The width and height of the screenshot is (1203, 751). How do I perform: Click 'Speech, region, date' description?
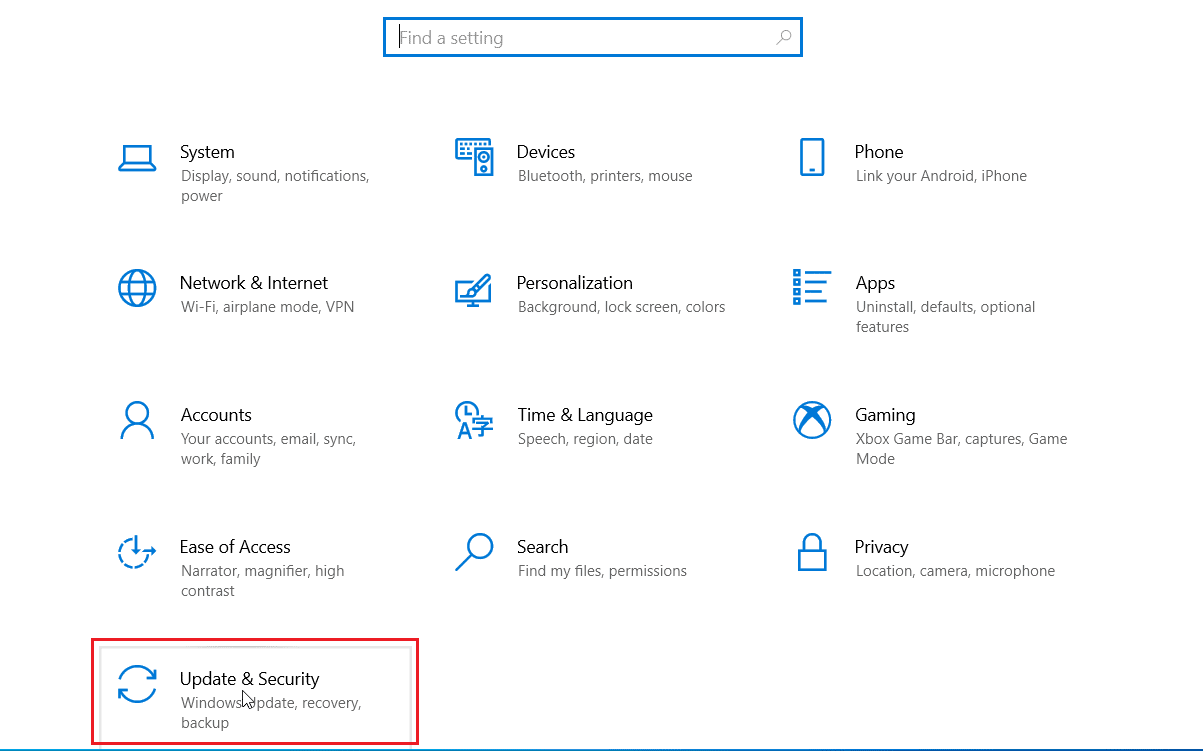pyautogui.click(x=585, y=439)
